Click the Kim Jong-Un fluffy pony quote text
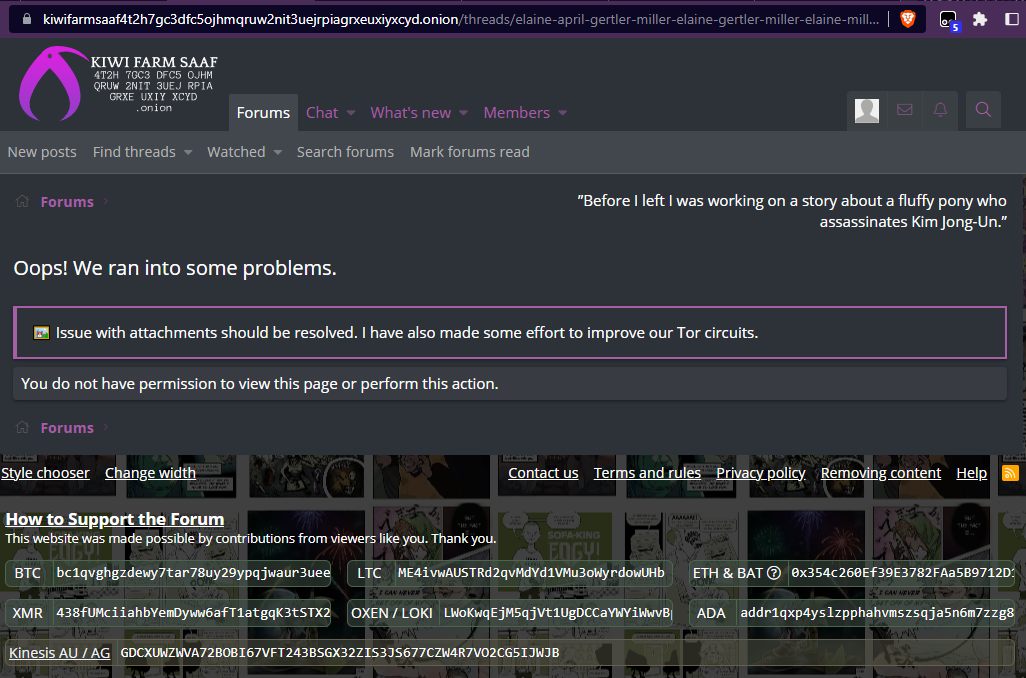Screen dimensions: 1026x678 point(792,211)
